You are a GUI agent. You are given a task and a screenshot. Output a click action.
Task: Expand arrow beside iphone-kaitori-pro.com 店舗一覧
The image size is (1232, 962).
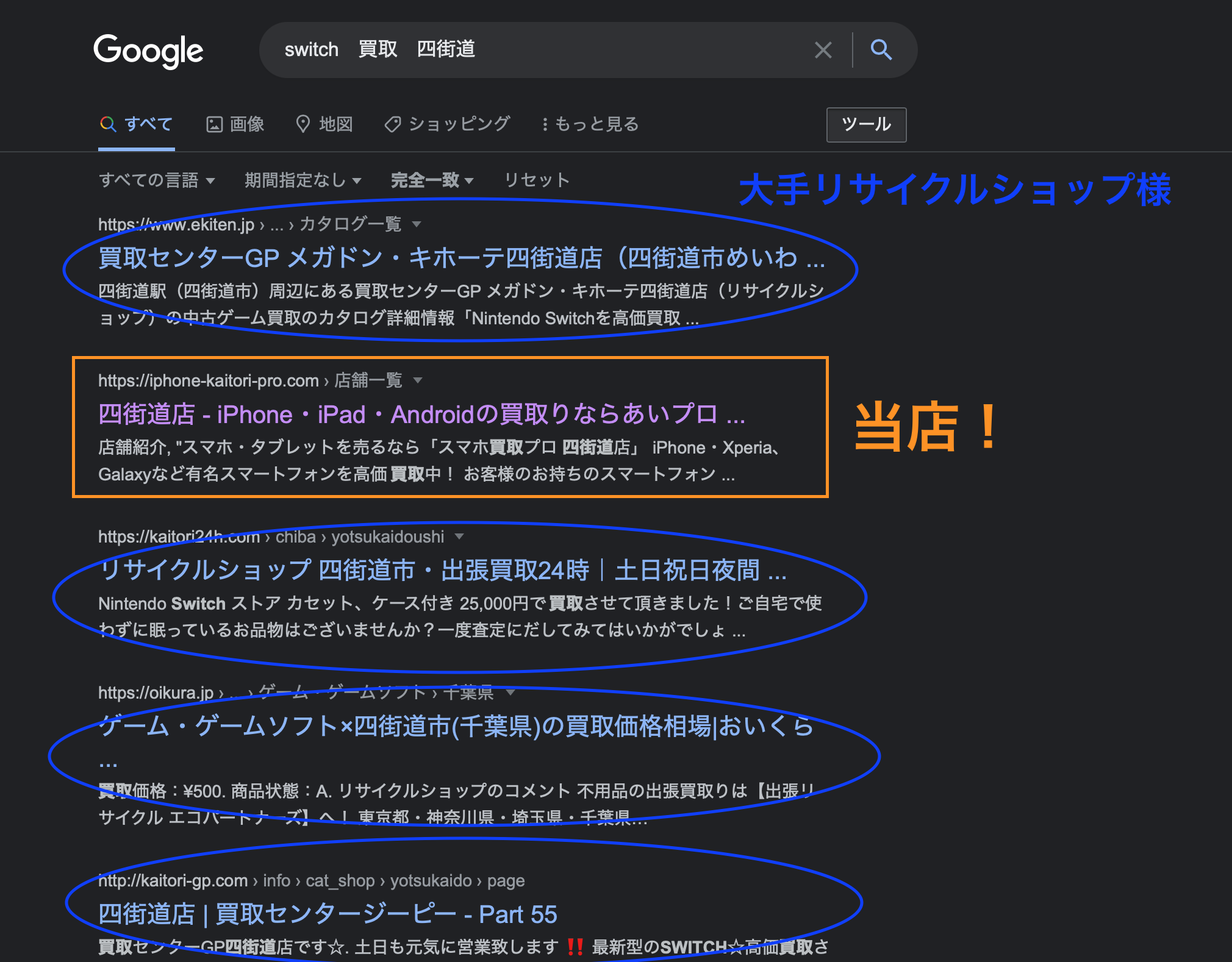pyautogui.click(x=418, y=380)
